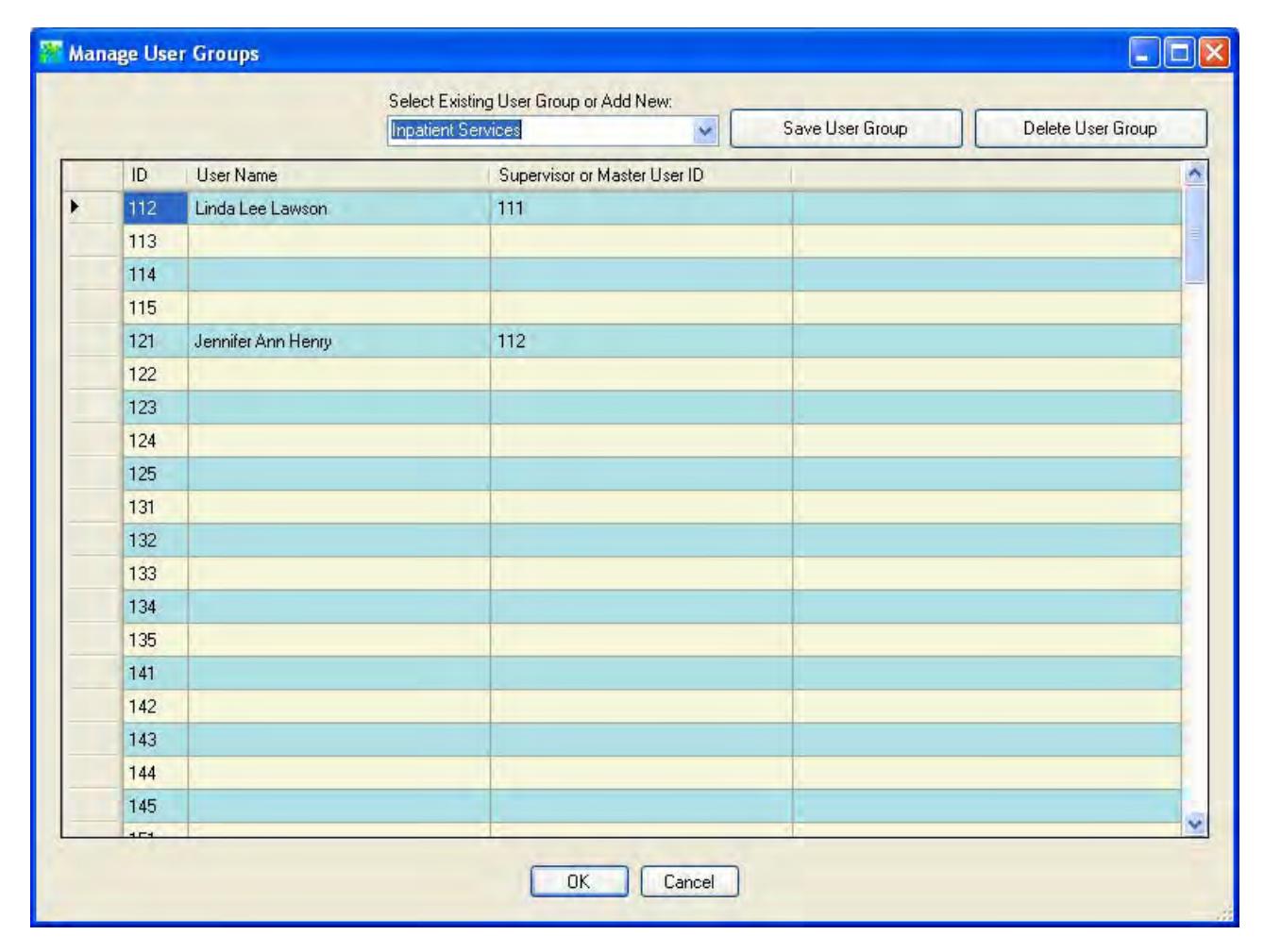Select the ID cell 123
Screen dimensions: 1264x952
pyautogui.click(x=156, y=408)
